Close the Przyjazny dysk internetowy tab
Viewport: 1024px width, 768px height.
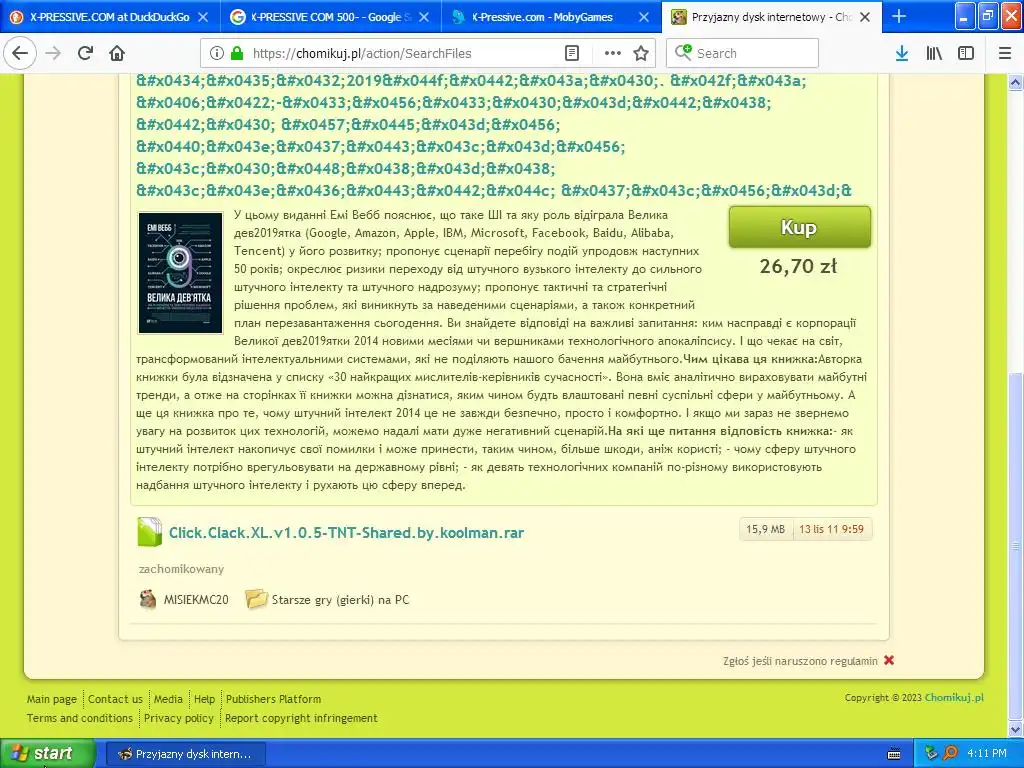(x=865, y=17)
